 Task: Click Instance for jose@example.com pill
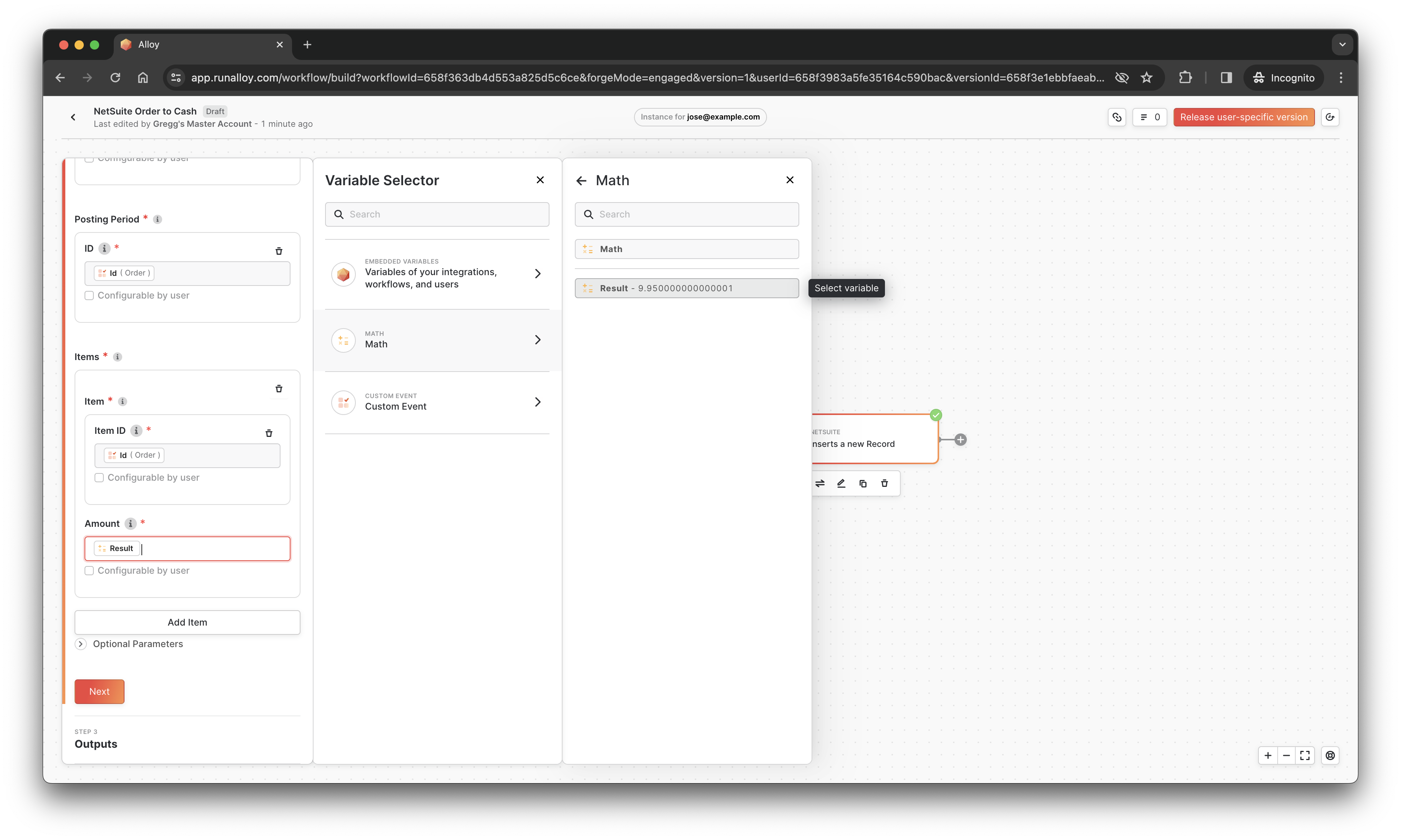700,117
